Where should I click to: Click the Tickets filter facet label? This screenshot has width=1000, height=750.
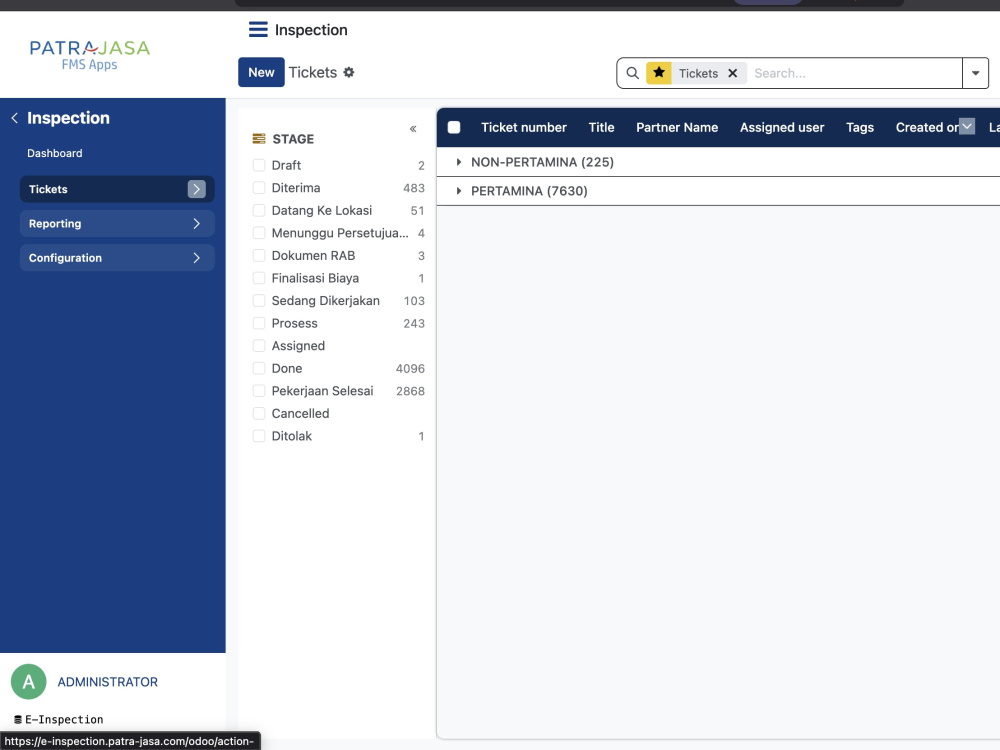[698, 73]
